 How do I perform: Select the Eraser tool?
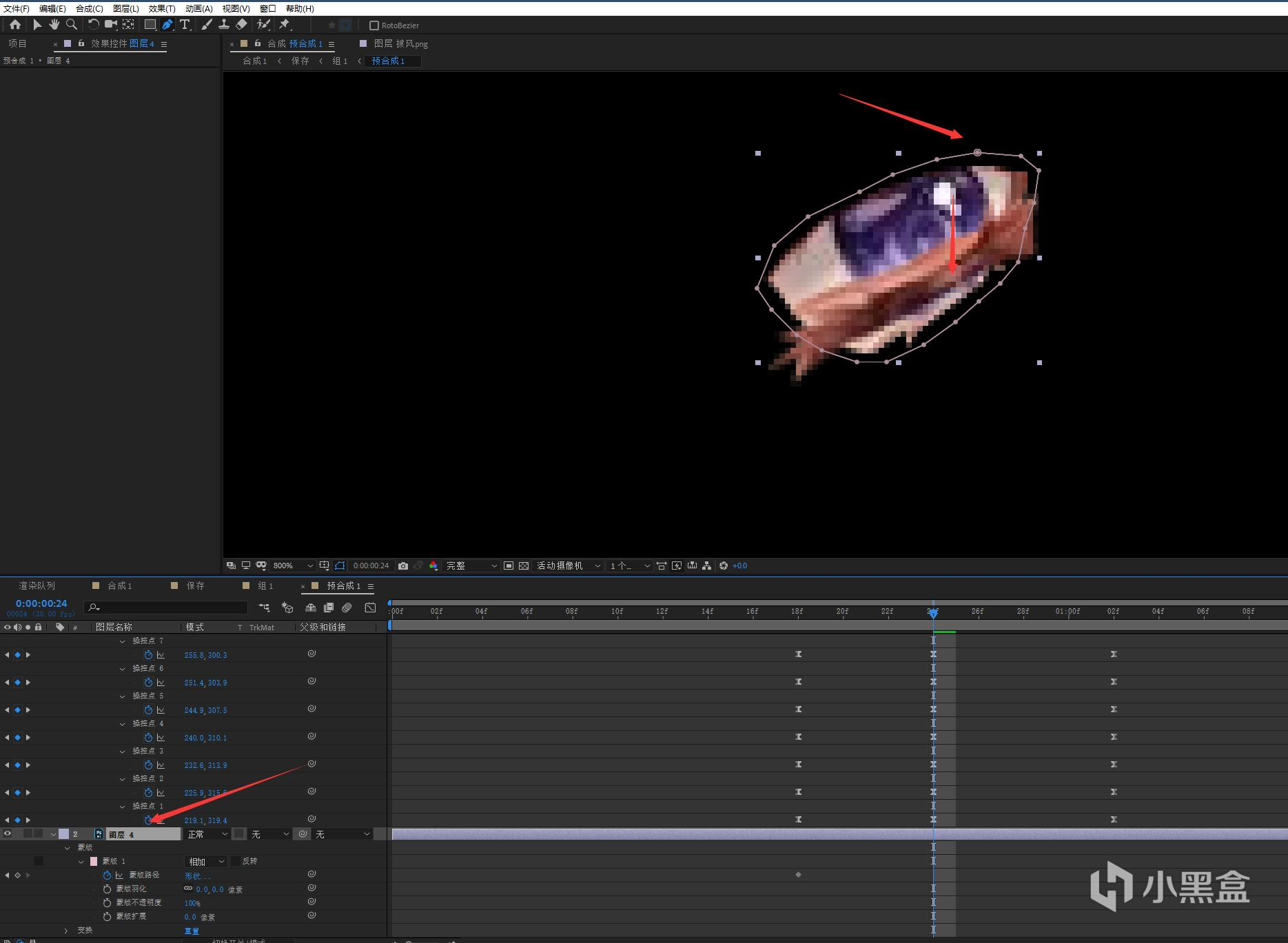click(241, 25)
